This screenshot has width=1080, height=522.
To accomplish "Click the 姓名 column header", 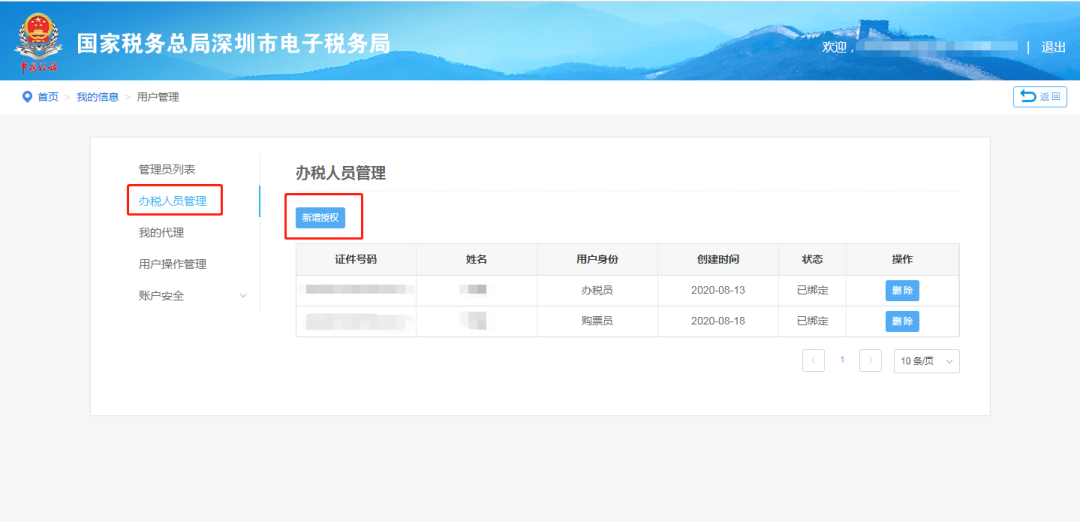I will click(x=477, y=260).
